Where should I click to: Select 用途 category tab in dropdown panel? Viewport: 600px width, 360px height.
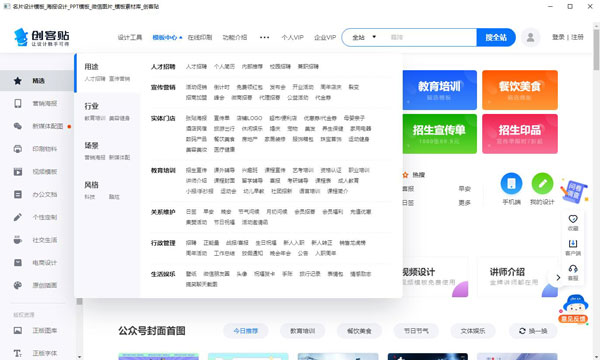[x=107, y=72]
